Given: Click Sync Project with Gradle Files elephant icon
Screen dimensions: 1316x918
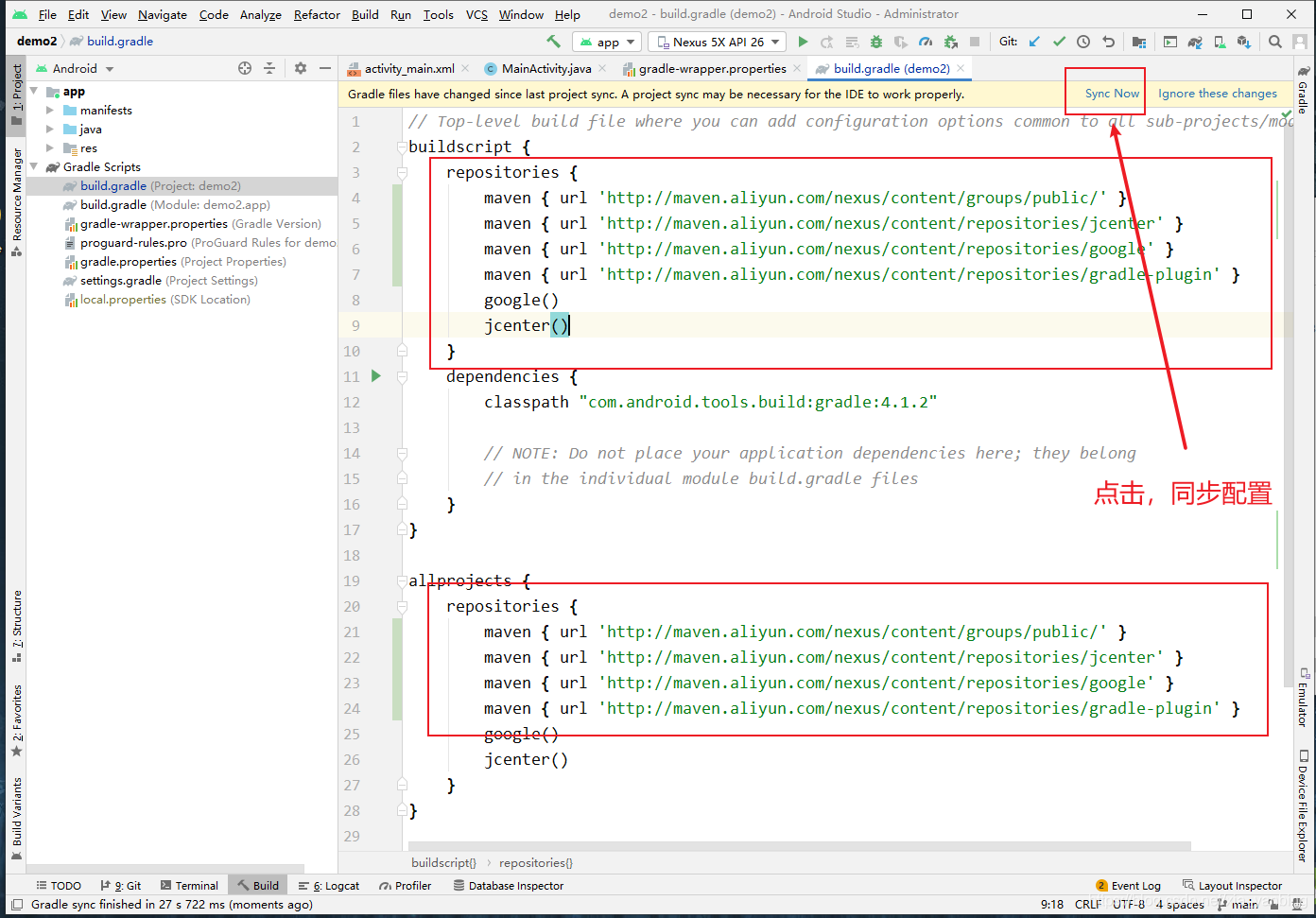Looking at the screenshot, I should [1195, 42].
